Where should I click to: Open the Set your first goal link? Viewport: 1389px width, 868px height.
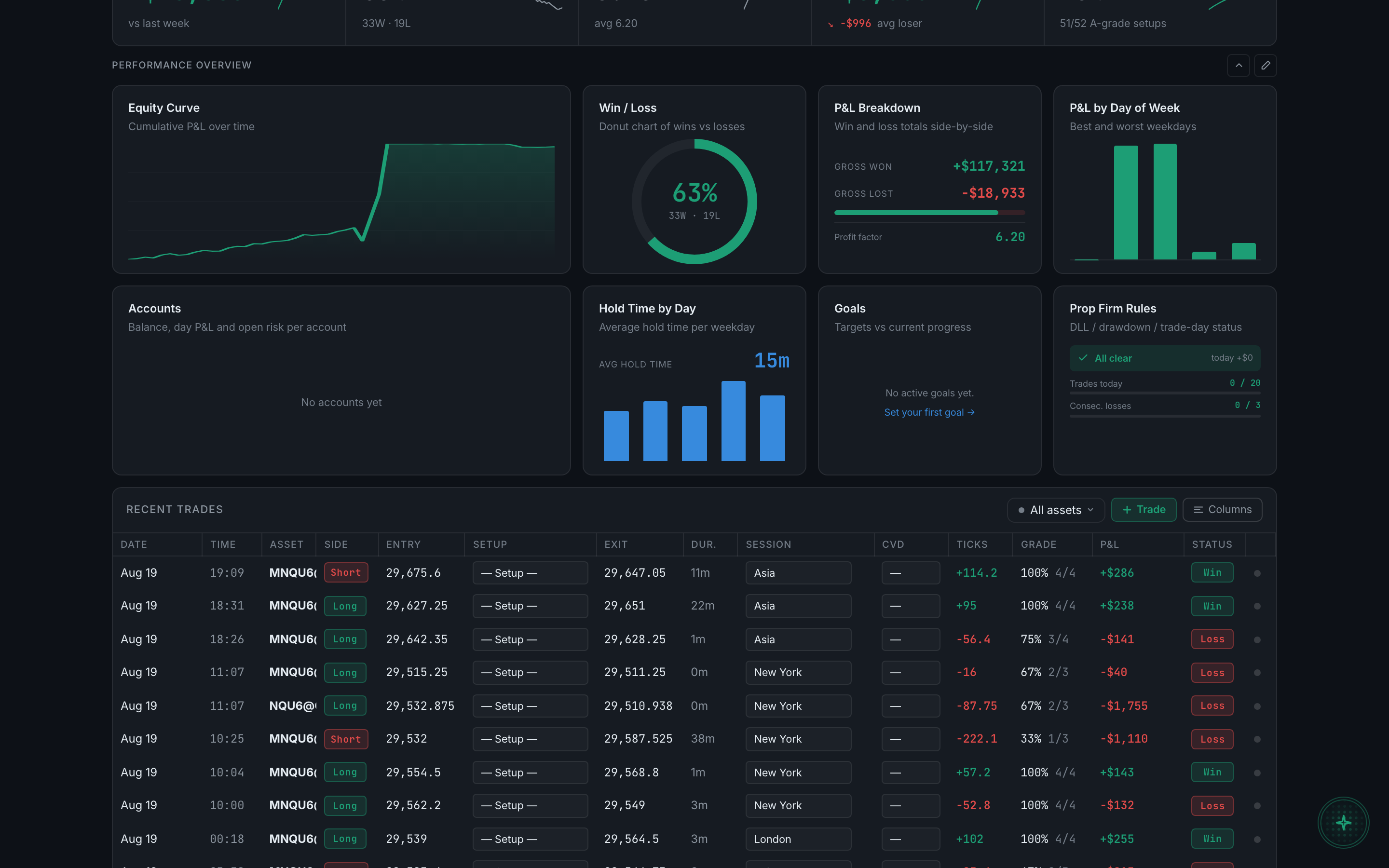929,412
